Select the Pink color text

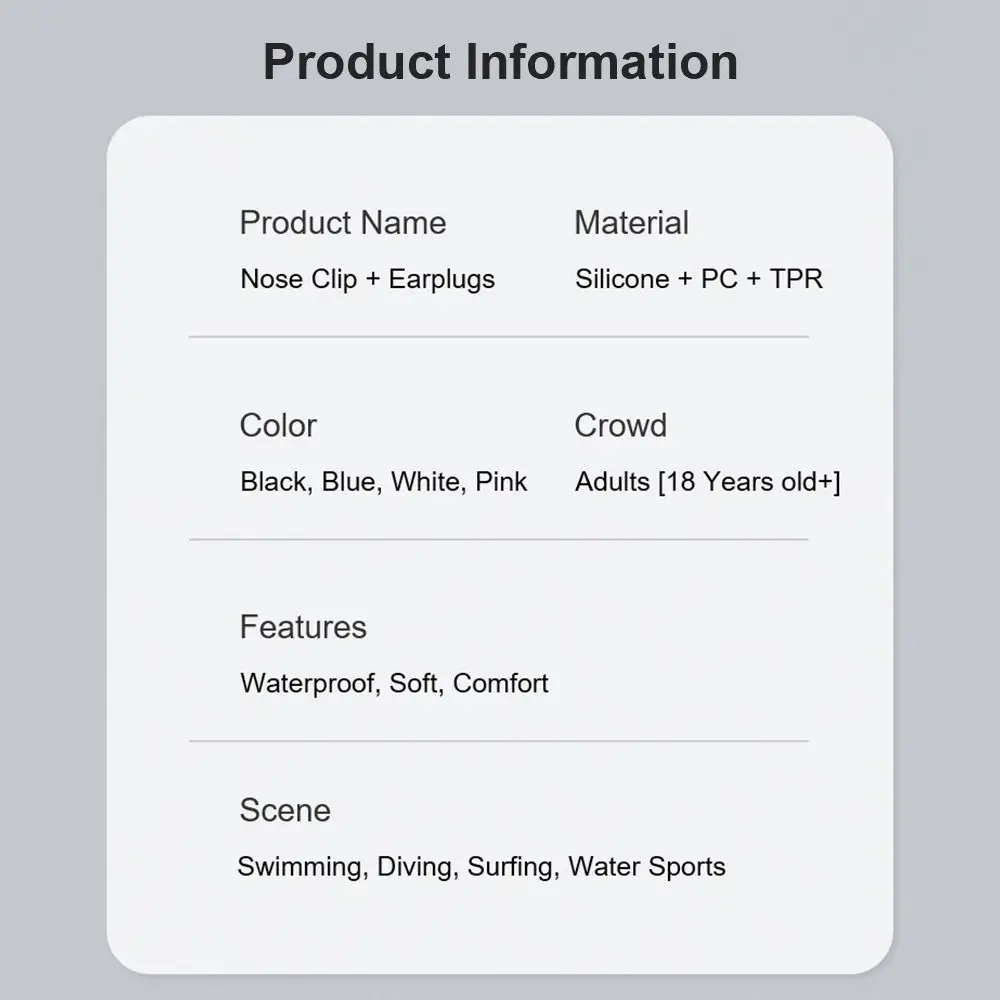[x=501, y=482]
